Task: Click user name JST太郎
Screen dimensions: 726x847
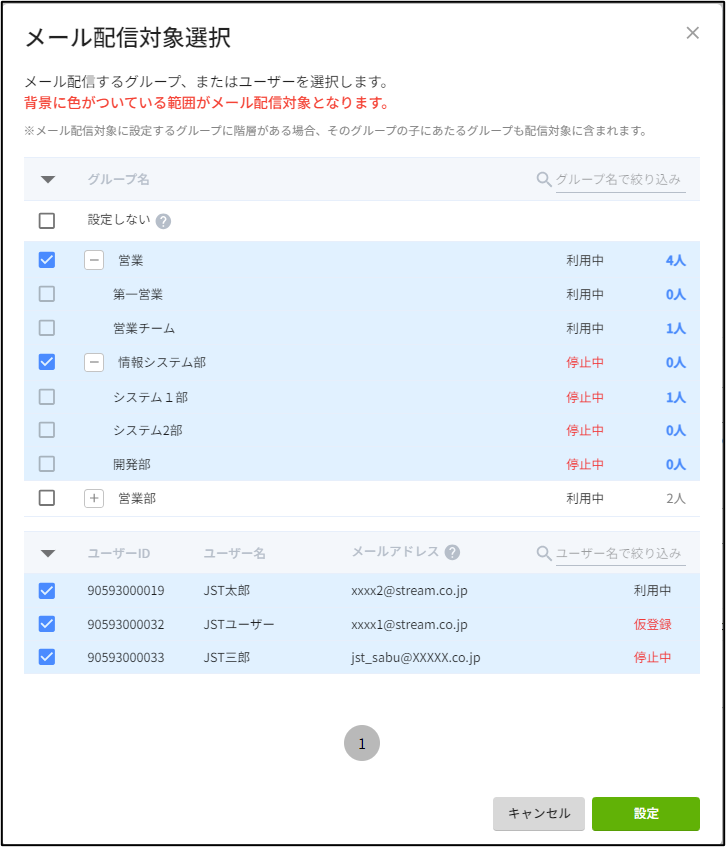Action: click(226, 591)
